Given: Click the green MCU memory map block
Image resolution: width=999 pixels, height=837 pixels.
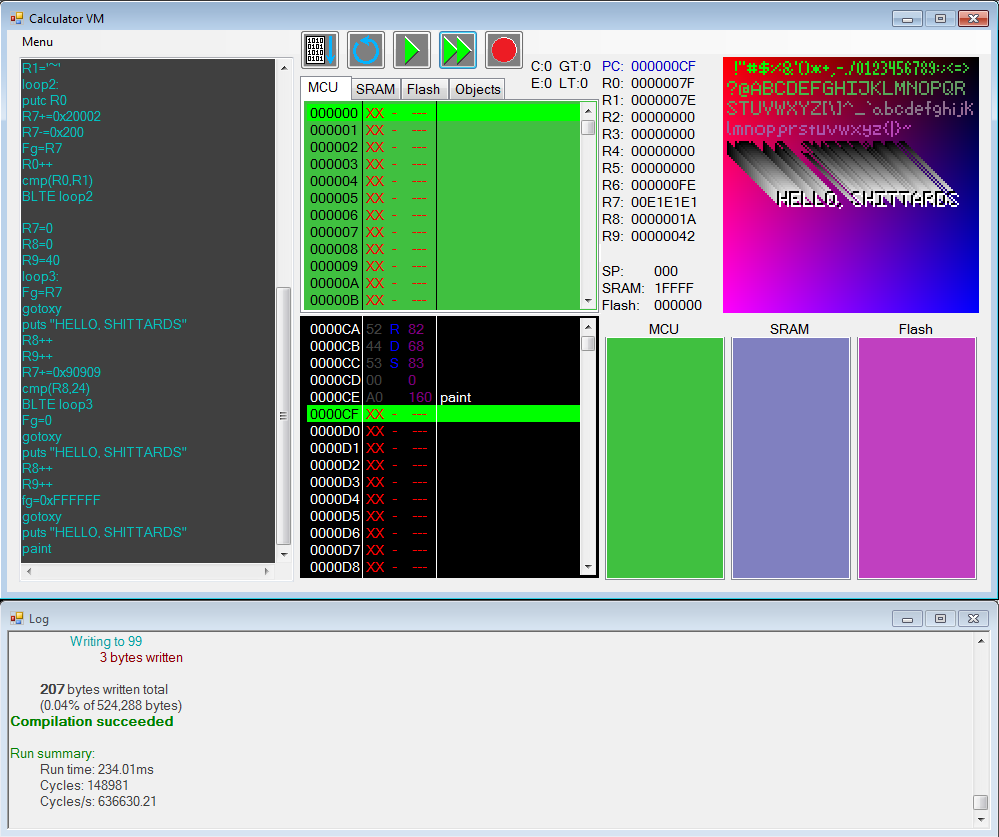Looking at the screenshot, I should [x=665, y=458].
